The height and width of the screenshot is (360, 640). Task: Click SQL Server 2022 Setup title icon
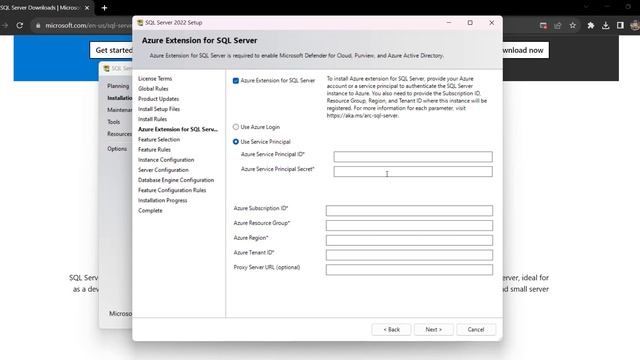tap(140, 23)
